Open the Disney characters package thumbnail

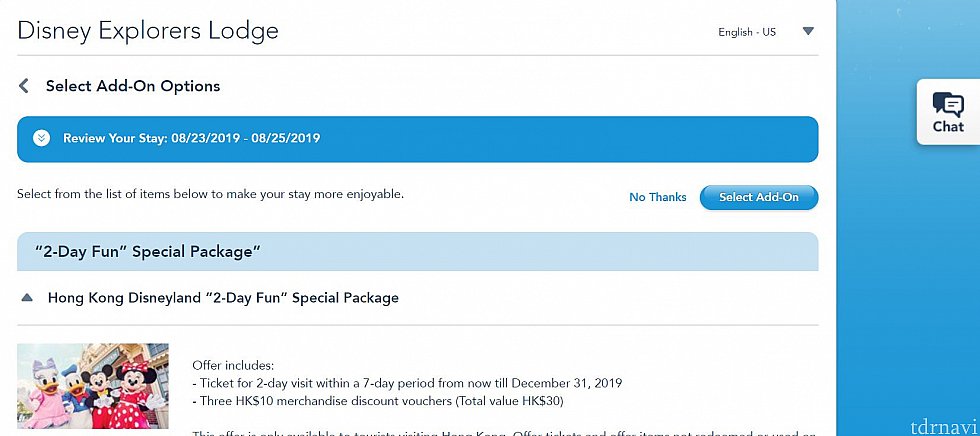tap(92, 386)
